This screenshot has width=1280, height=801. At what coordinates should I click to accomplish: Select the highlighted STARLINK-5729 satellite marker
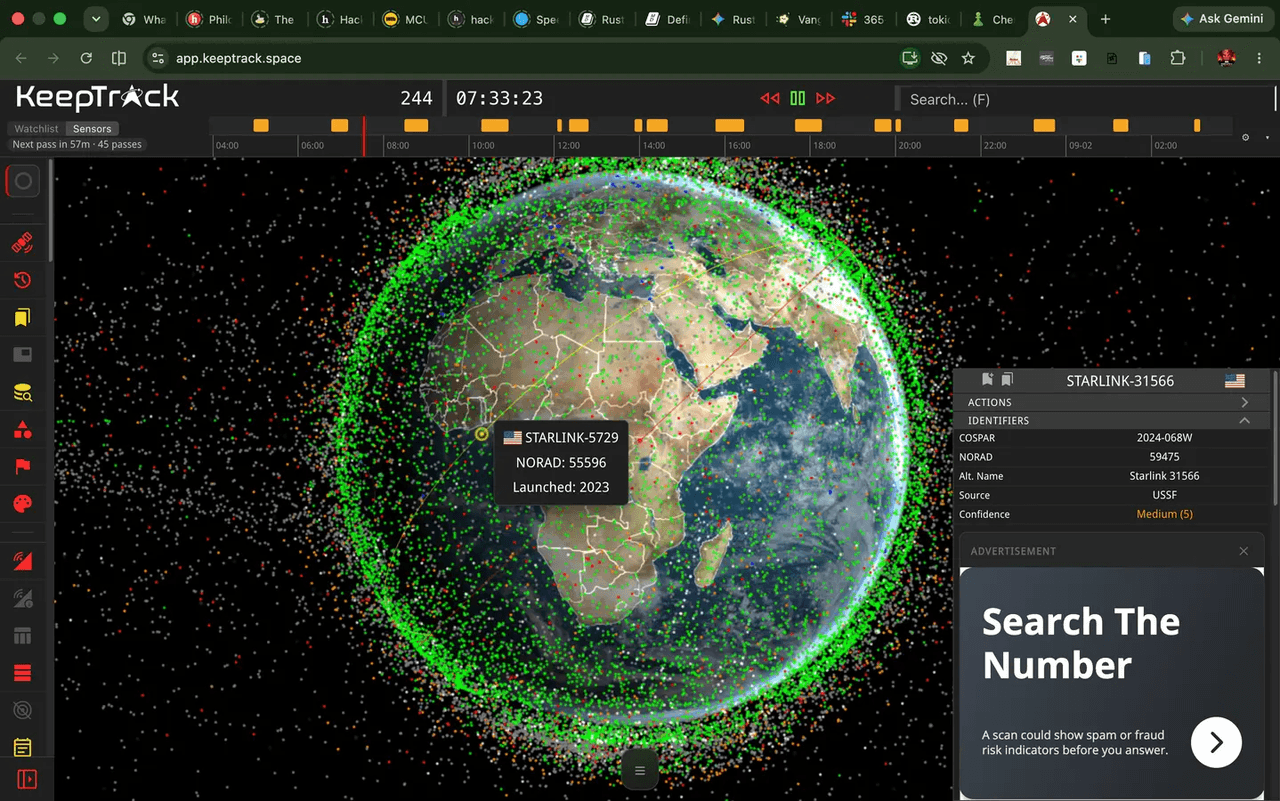click(482, 434)
